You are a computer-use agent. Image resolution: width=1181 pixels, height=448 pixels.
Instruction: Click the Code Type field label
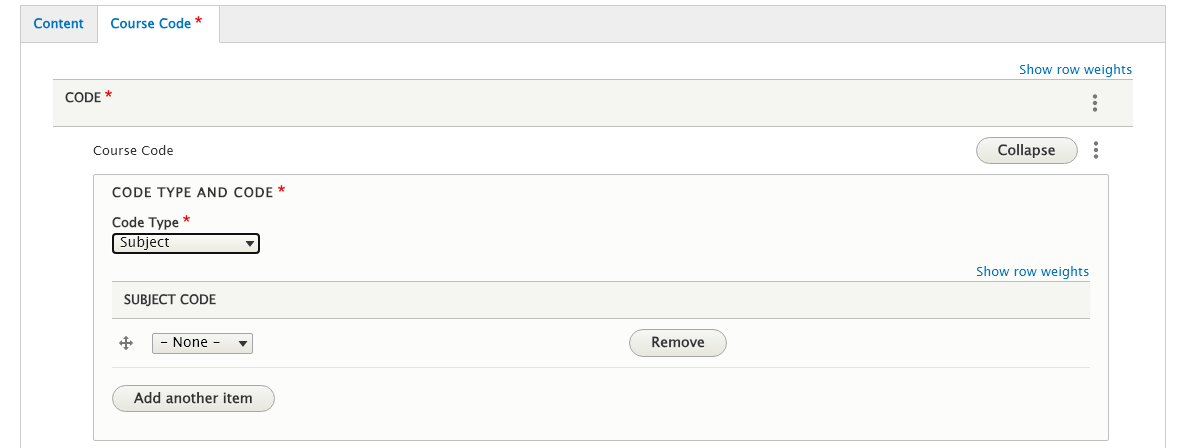[x=145, y=222]
